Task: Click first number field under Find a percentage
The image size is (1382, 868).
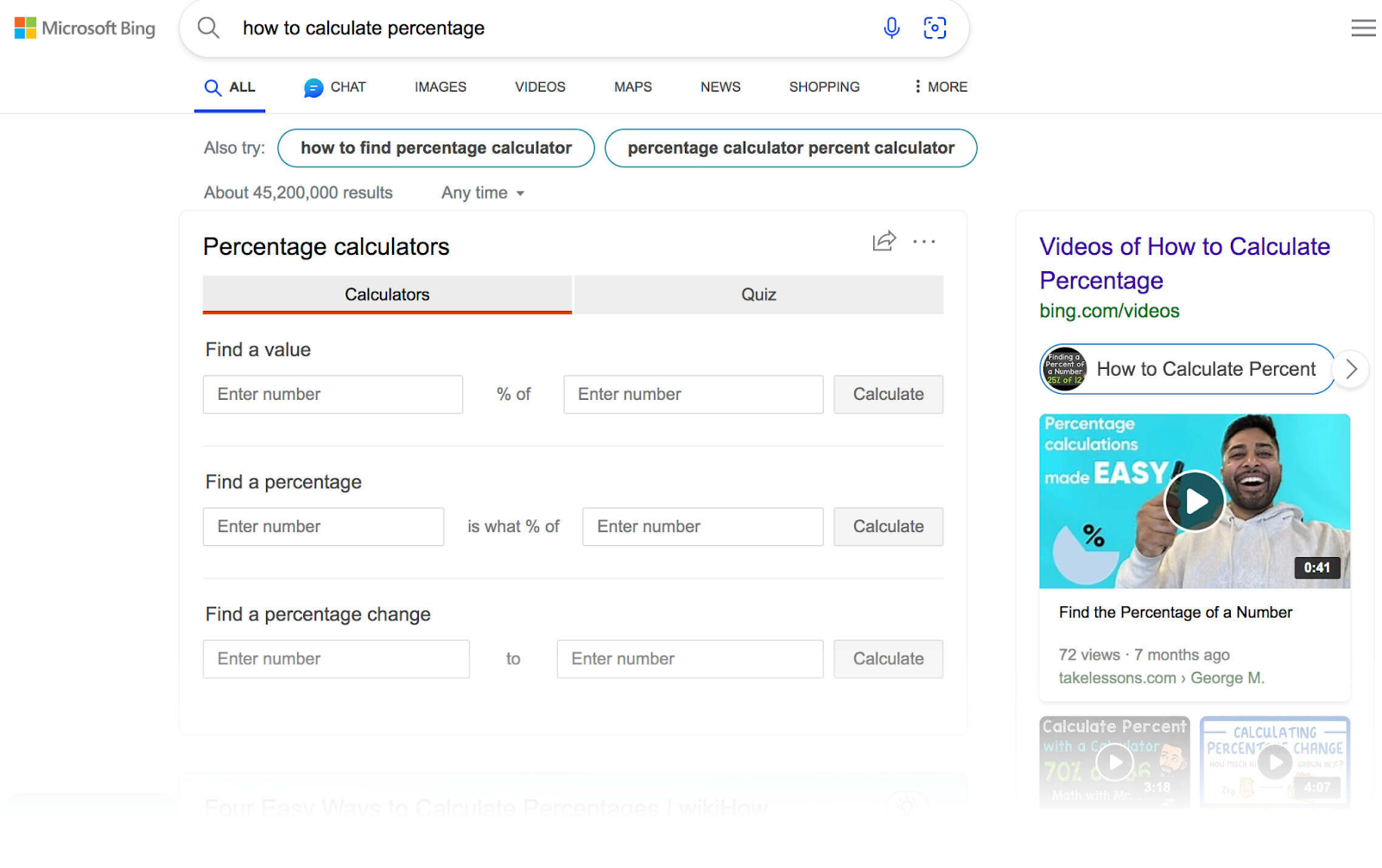Action: click(x=323, y=526)
